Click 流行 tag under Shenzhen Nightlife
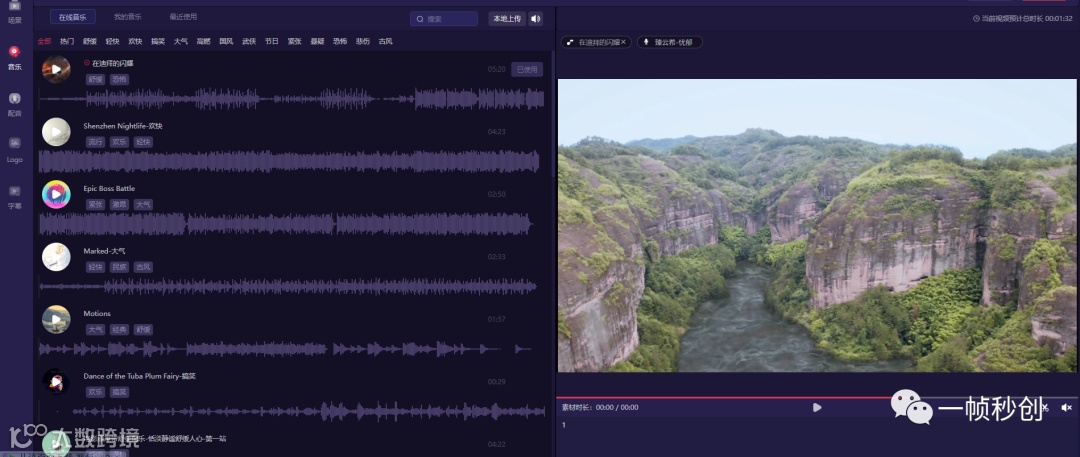Screen dimensions: 1080x457 [95, 142]
